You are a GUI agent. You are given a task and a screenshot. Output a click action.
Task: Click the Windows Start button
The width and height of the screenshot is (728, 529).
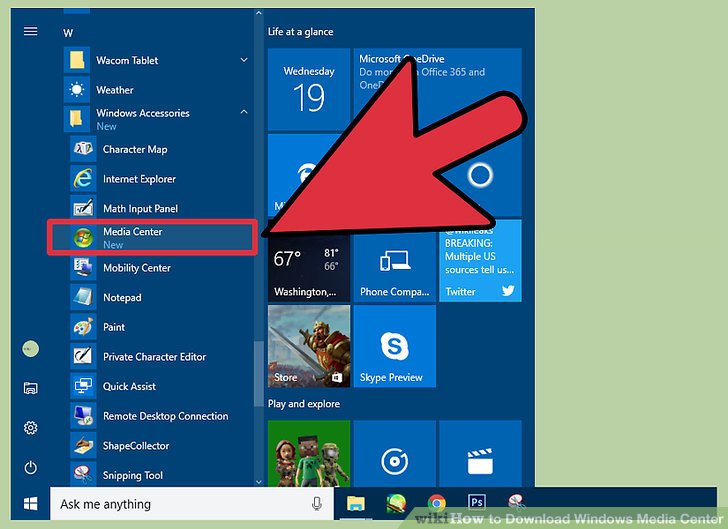point(31,503)
